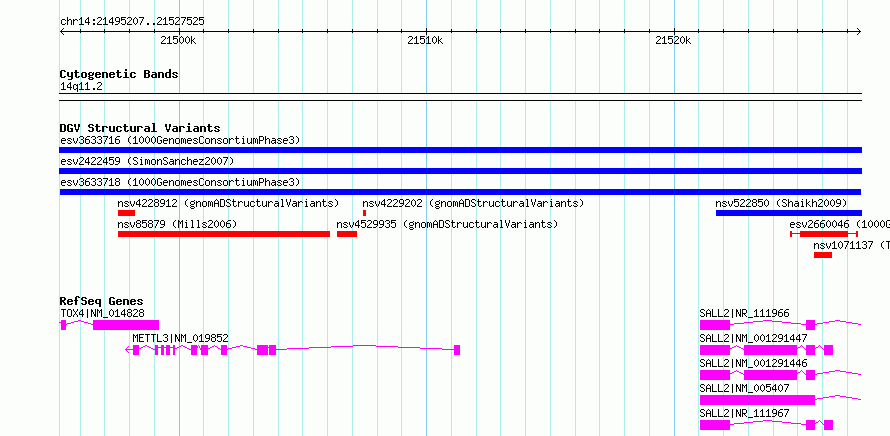Click the 21520k ruler label
This screenshot has width=890, height=436.
pos(673,40)
